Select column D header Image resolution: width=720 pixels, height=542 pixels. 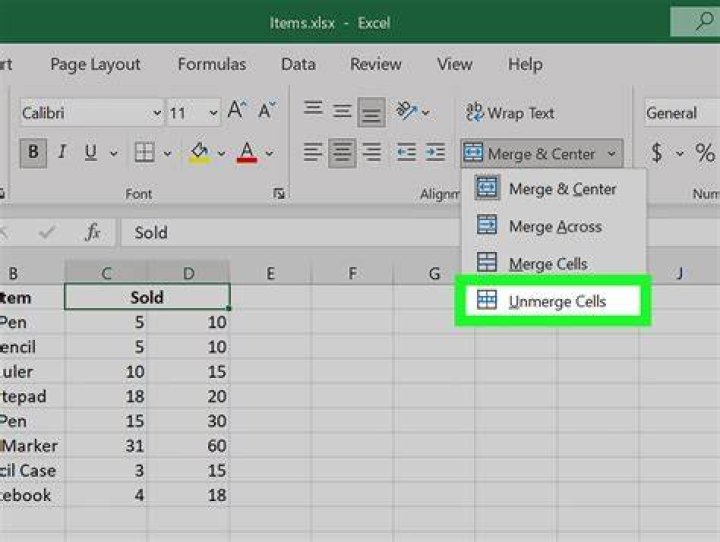point(189,273)
